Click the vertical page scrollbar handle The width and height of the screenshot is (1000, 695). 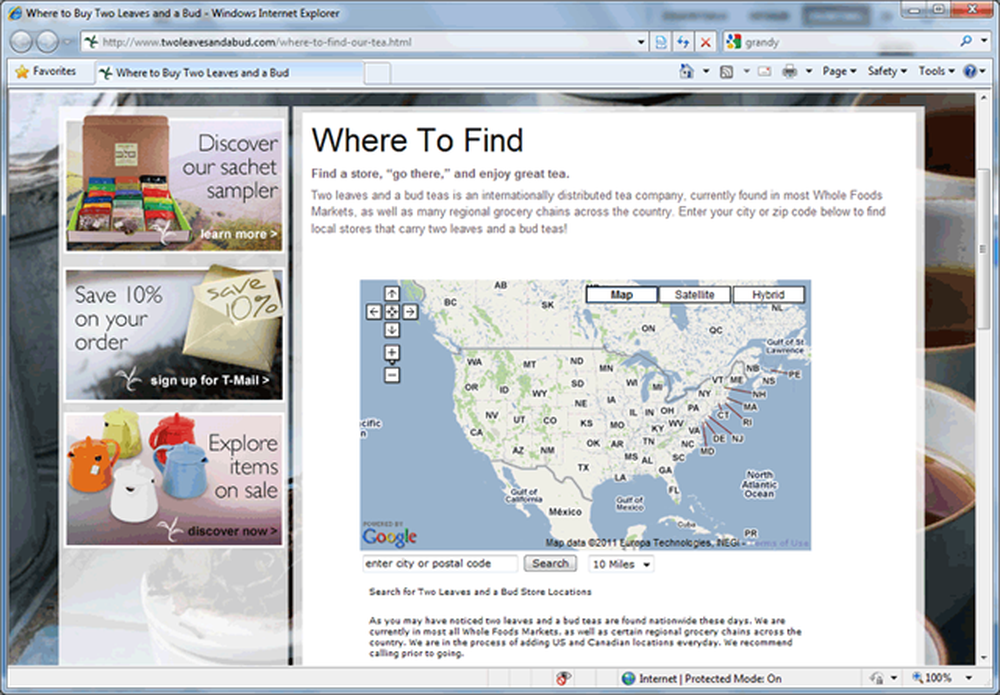983,250
